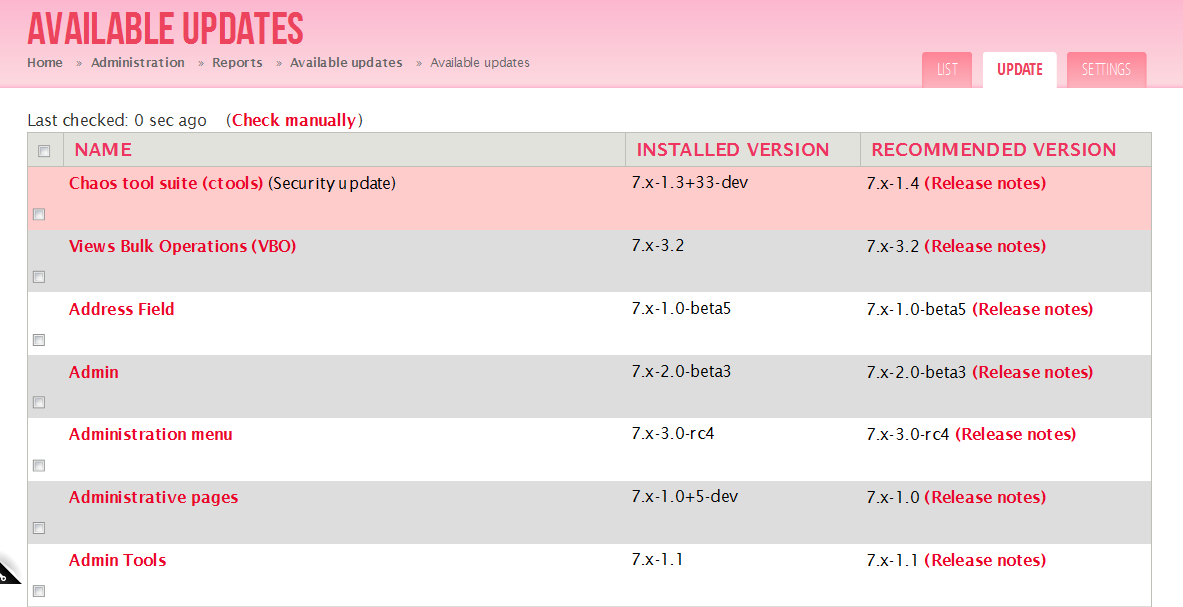Viewport: 1183px width, 607px height.
Task: Open Release notes for Admin Tools 7.x-1.1
Action: click(985, 560)
